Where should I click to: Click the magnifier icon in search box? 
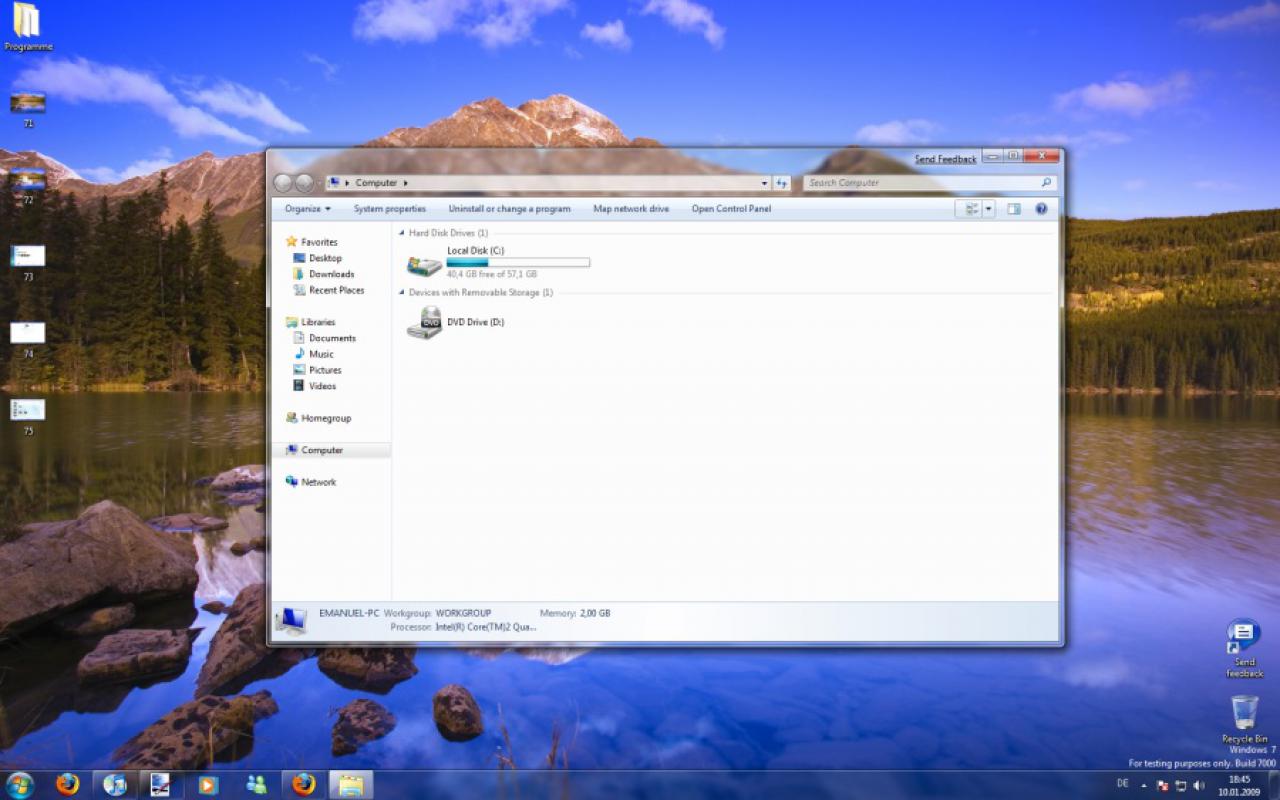(1047, 183)
